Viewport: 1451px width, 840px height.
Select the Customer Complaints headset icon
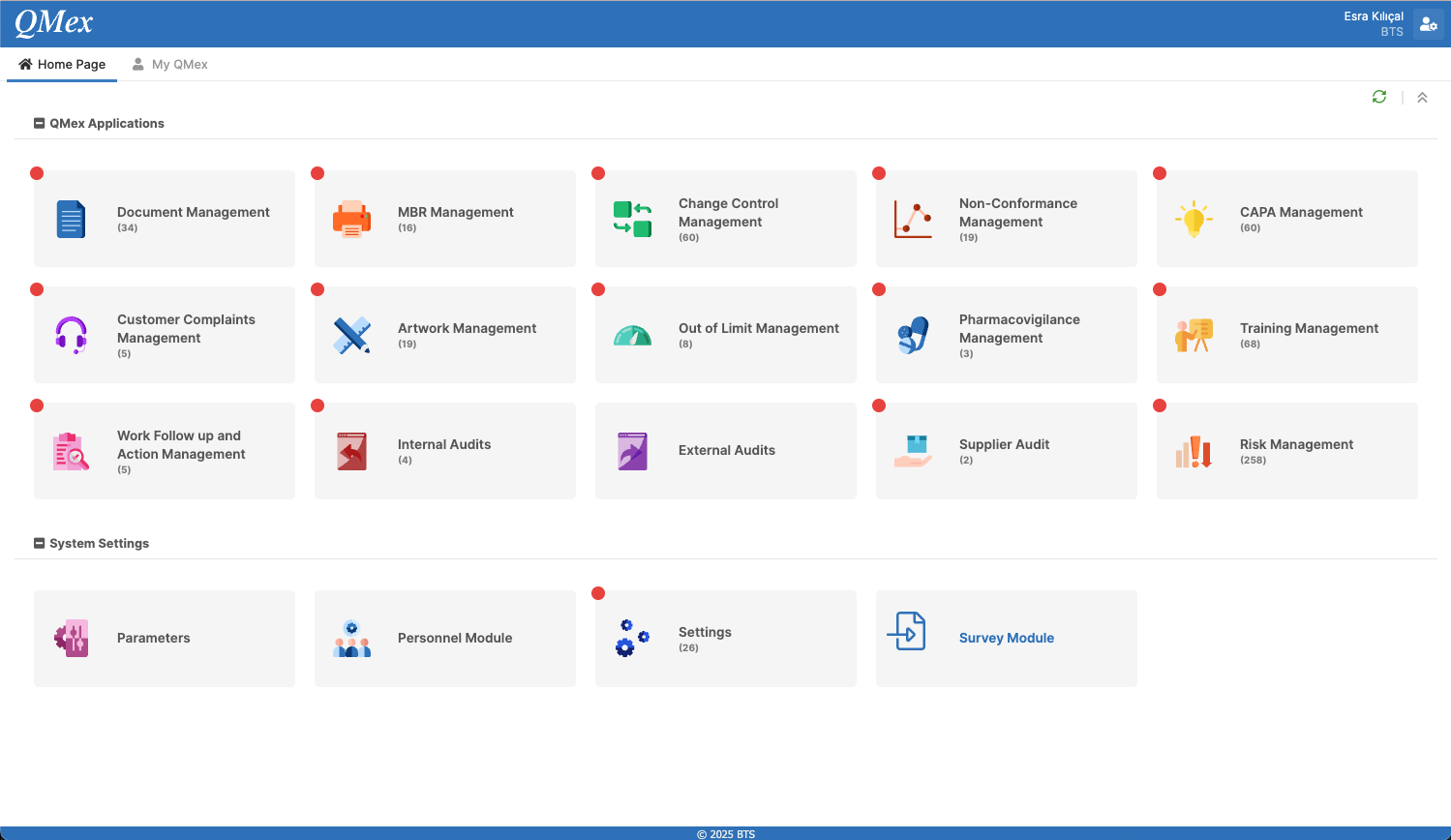click(x=71, y=334)
